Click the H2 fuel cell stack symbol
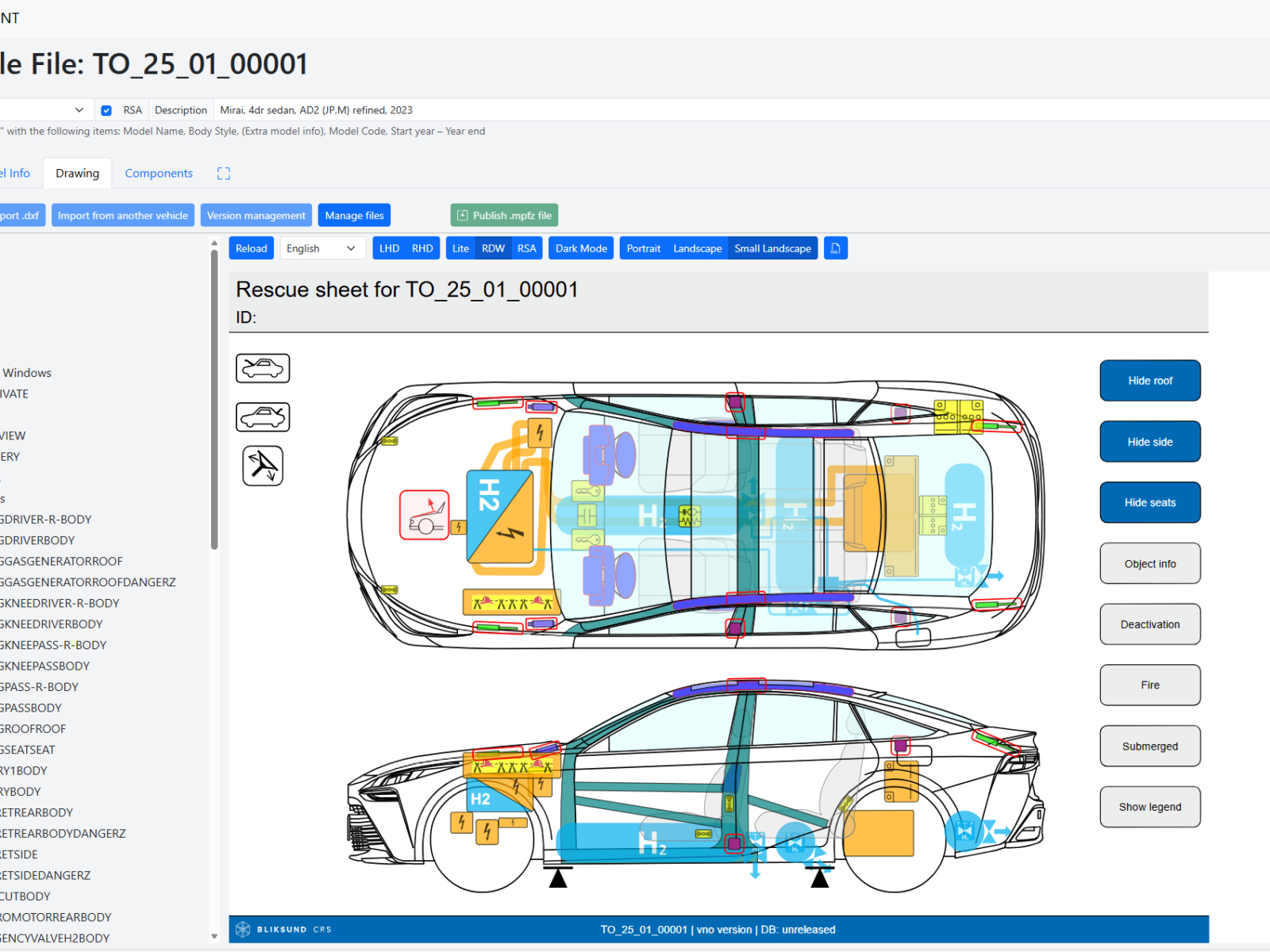 click(x=500, y=516)
